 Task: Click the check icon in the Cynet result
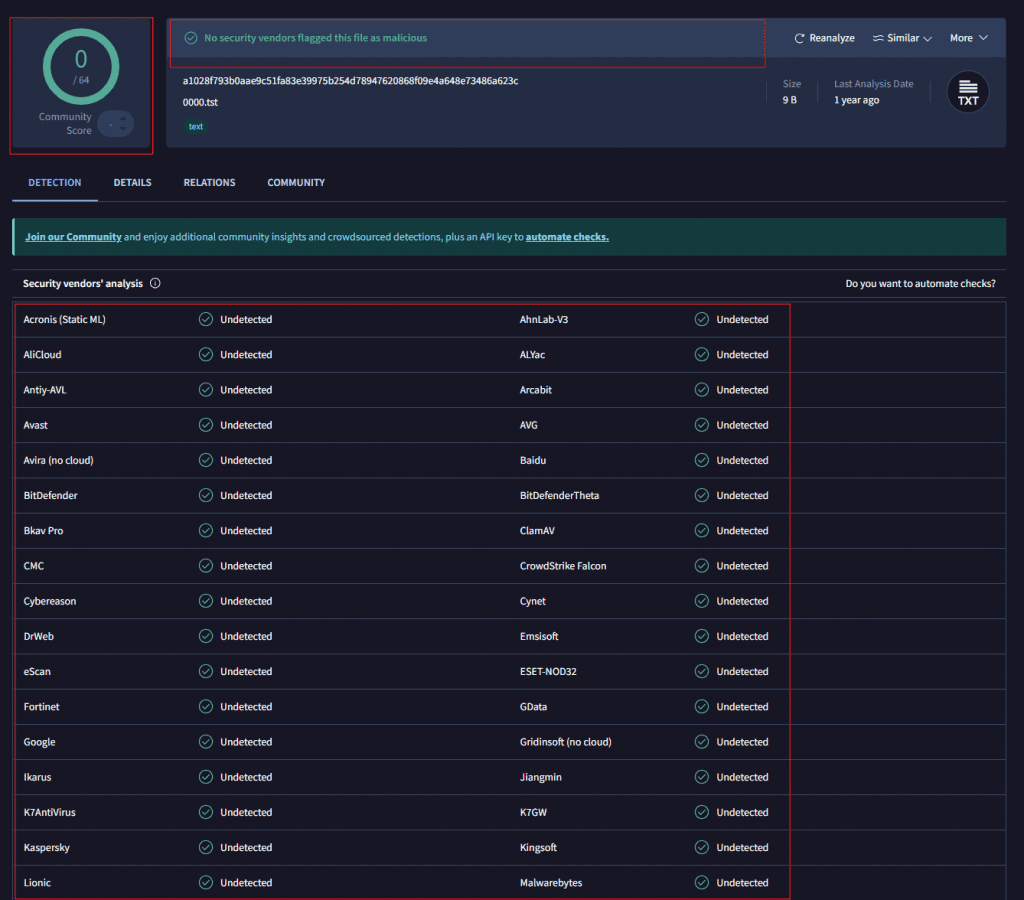coord(702,602)
